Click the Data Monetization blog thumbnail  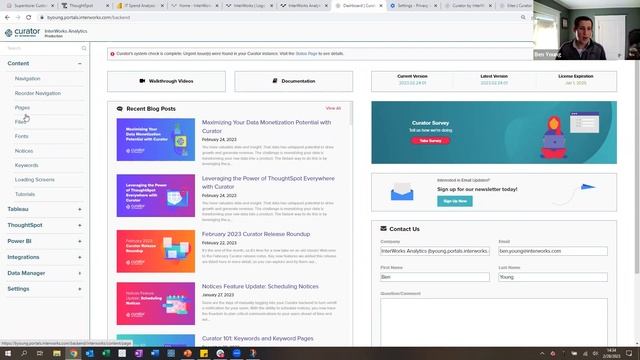(156, 140)
